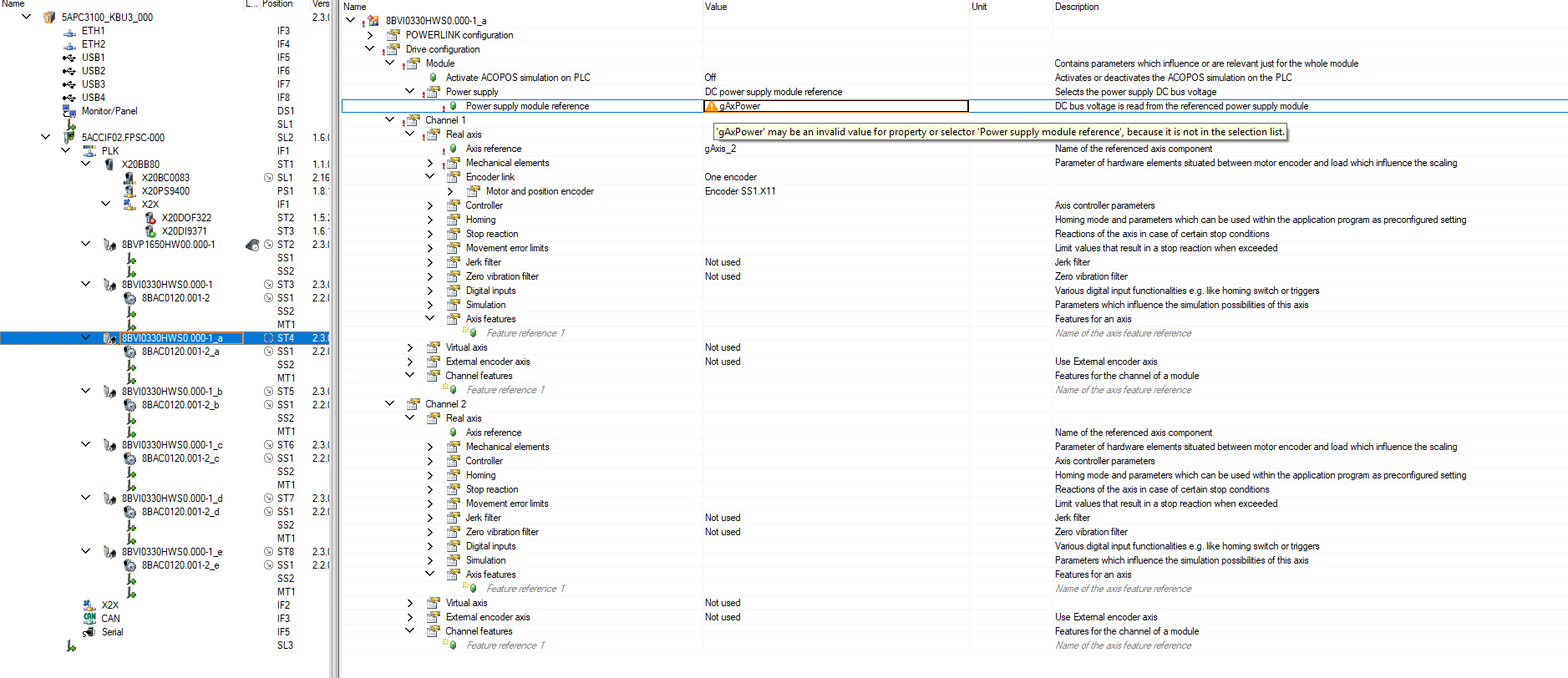
Task: Click the Description column header
Action: [x=1077, y=7]
